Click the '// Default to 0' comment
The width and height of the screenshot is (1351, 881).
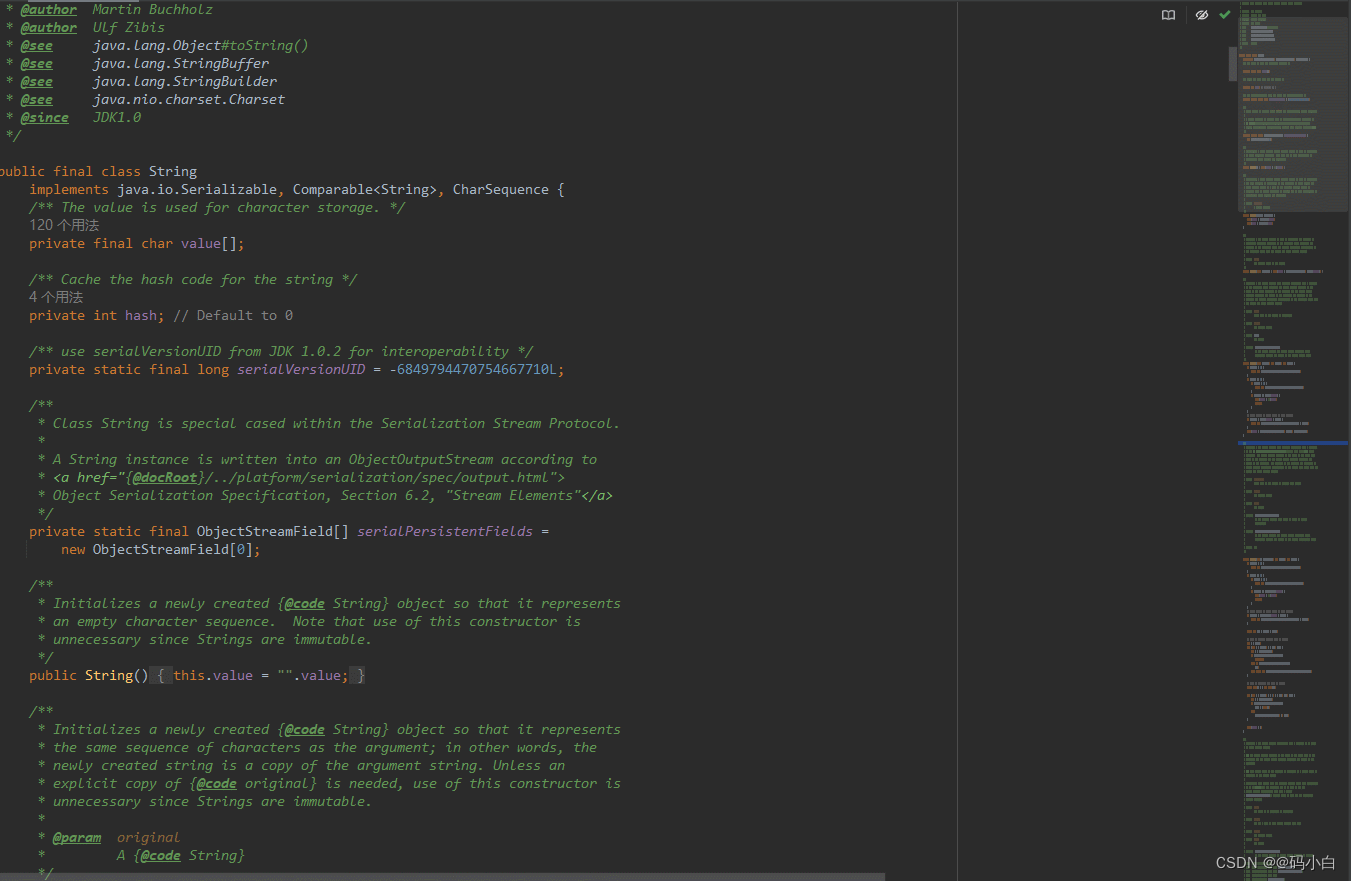[x=233, y=315]
